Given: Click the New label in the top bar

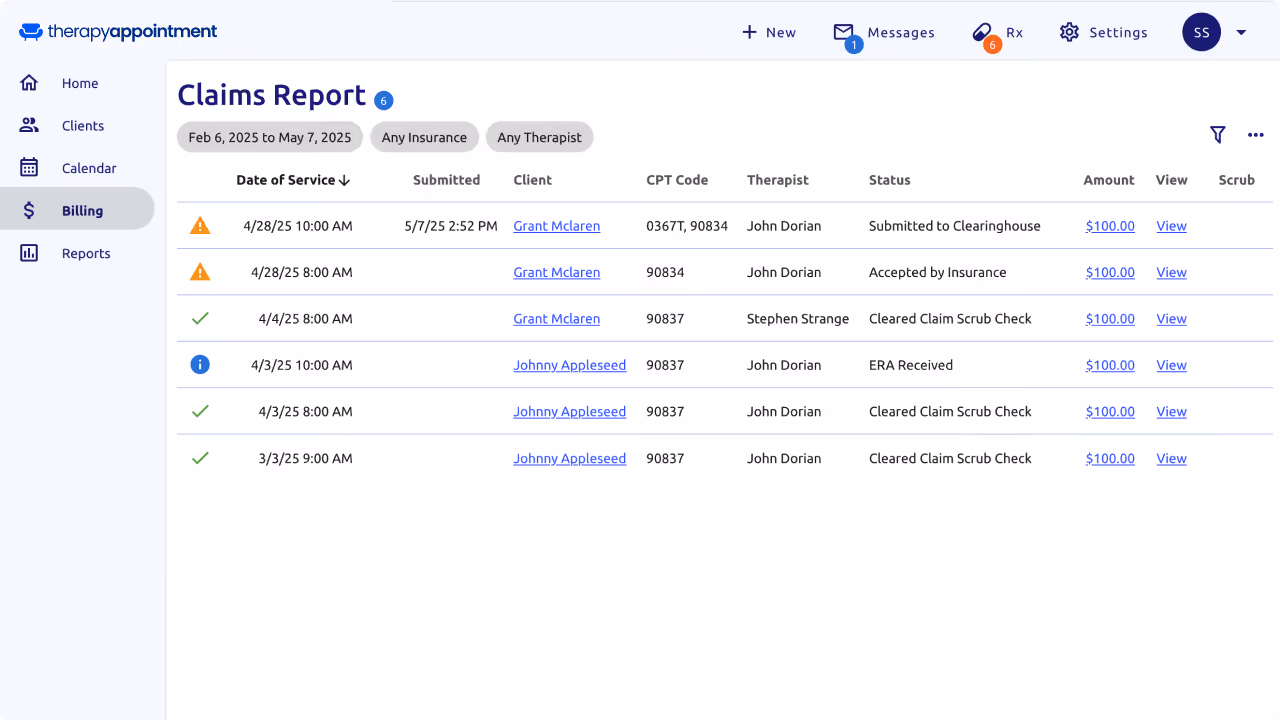Looking at the screenshot, I should coord(781,32).
